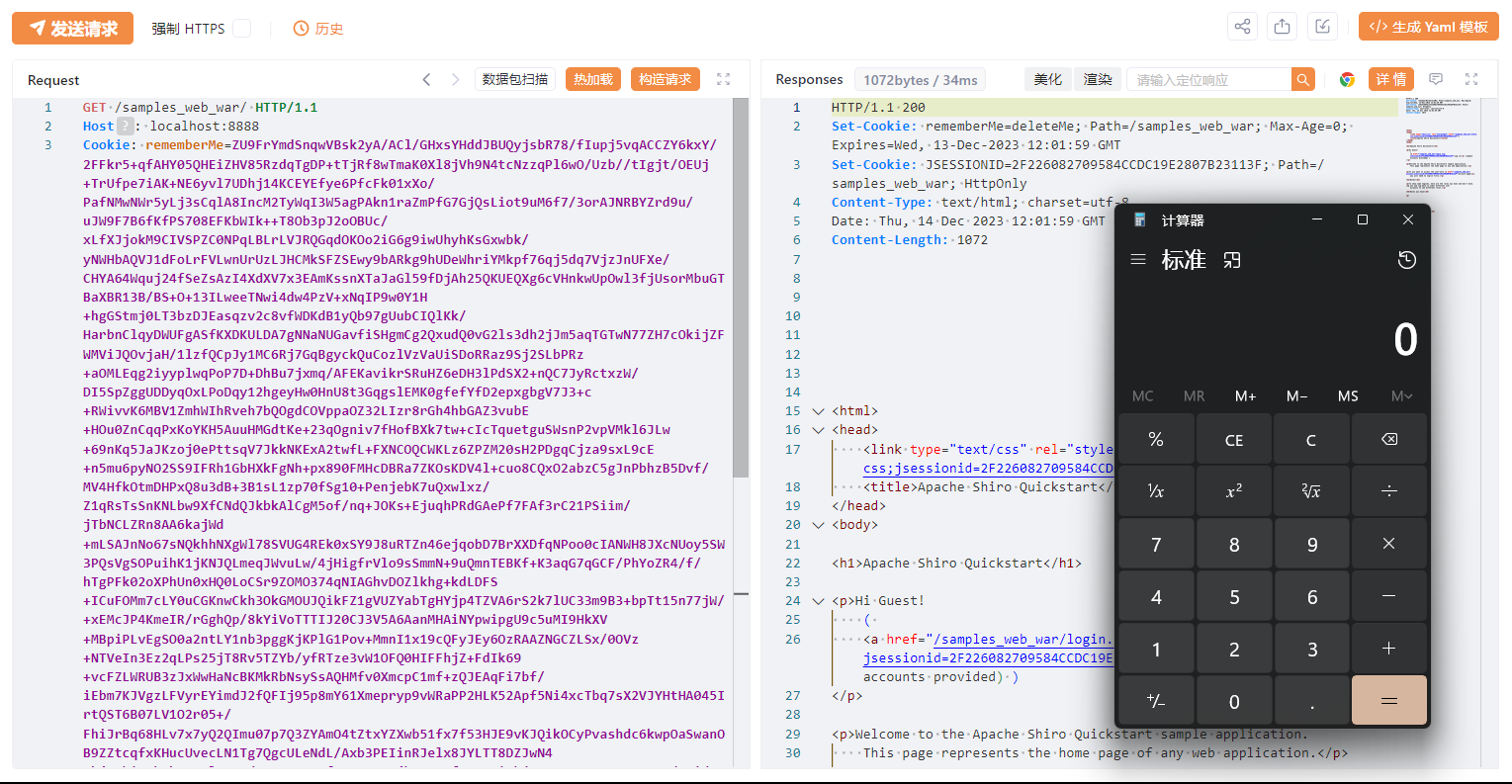The image size is (1512, 784).
Task: Generate Yaml template
Action: tap(1428, 27)
